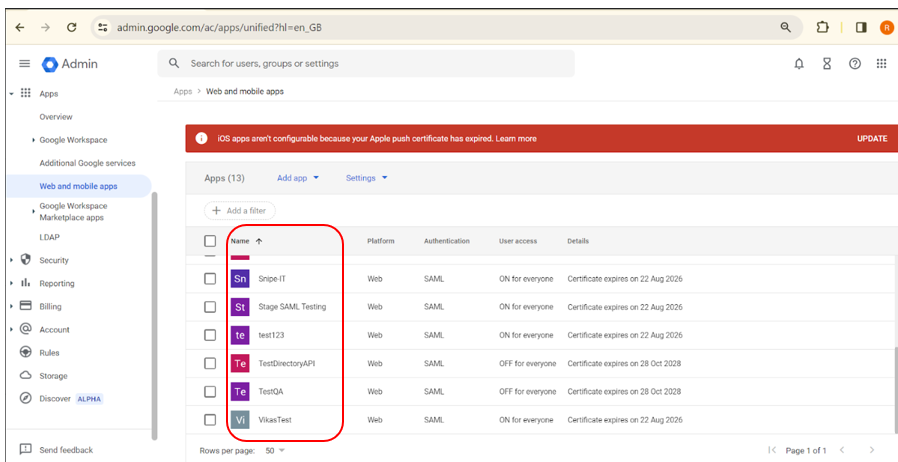Screen dimensions: 898x462
Task: Click the search users, groups or settings field
Action: point(366,64)
